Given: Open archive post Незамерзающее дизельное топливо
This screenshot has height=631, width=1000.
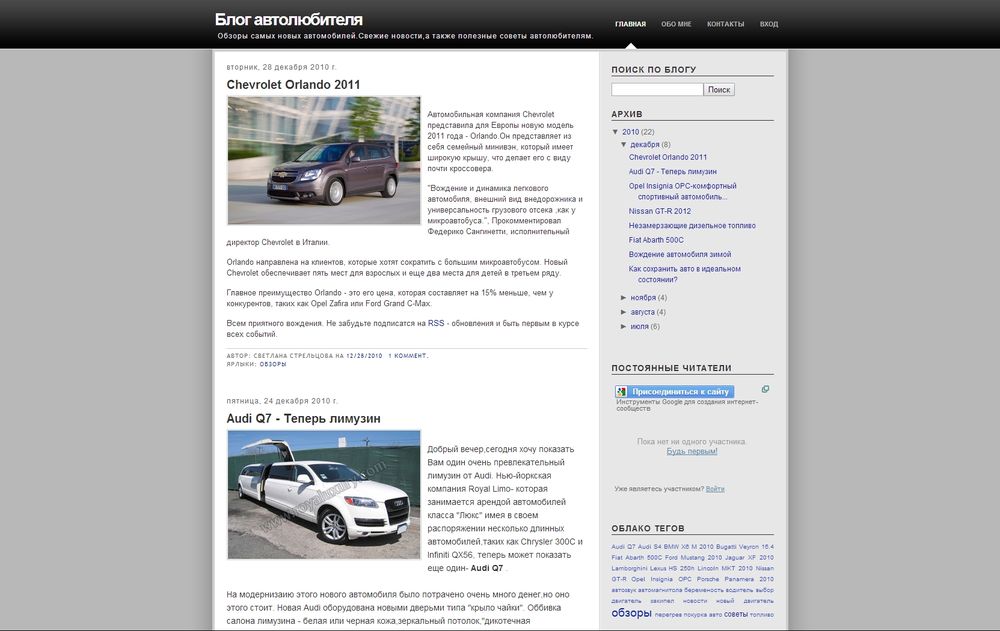Looking at the screenshot, I should [692, 226].
